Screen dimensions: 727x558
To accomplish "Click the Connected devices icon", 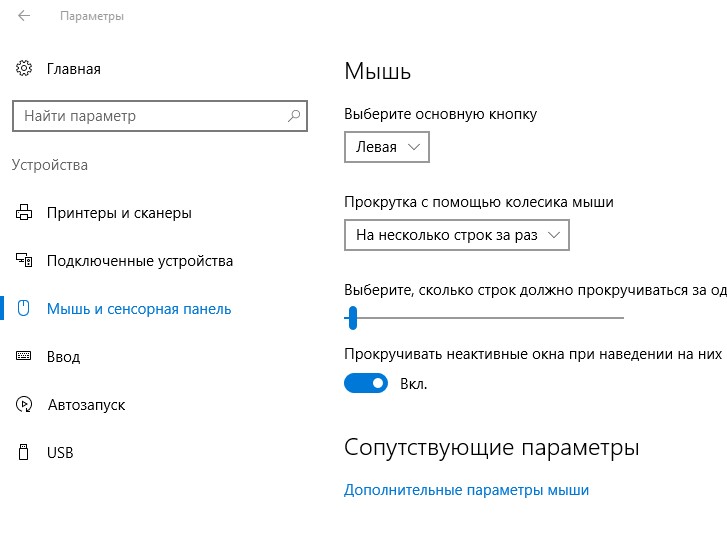I will (x=24, y=261).
